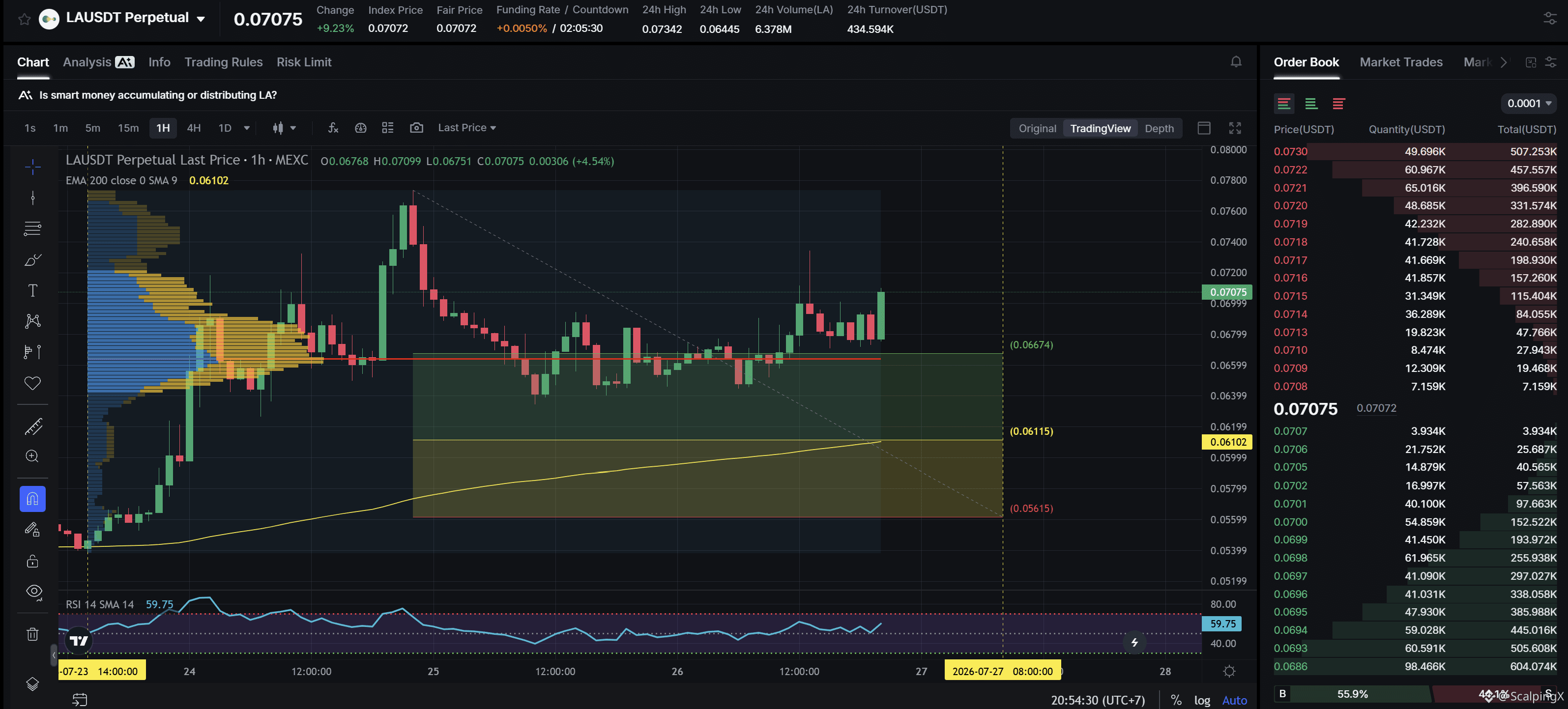Viewport: 1568px width, 709px height.
Task: Click ask price 0.0715 row
Action: coord(1415,296)
